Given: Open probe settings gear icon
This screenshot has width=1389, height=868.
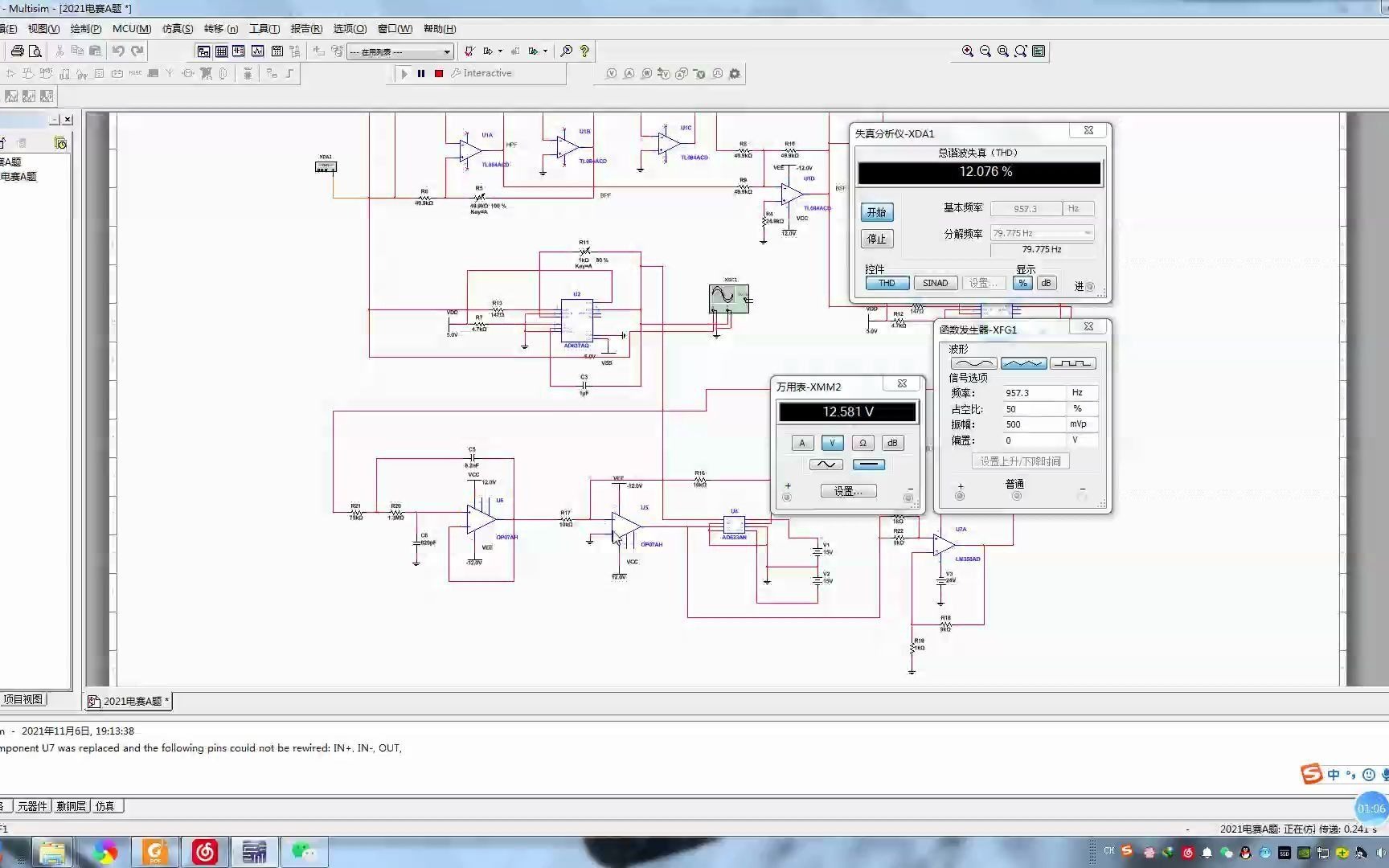Looking at the screenshot, I should [x=734, y=73].
